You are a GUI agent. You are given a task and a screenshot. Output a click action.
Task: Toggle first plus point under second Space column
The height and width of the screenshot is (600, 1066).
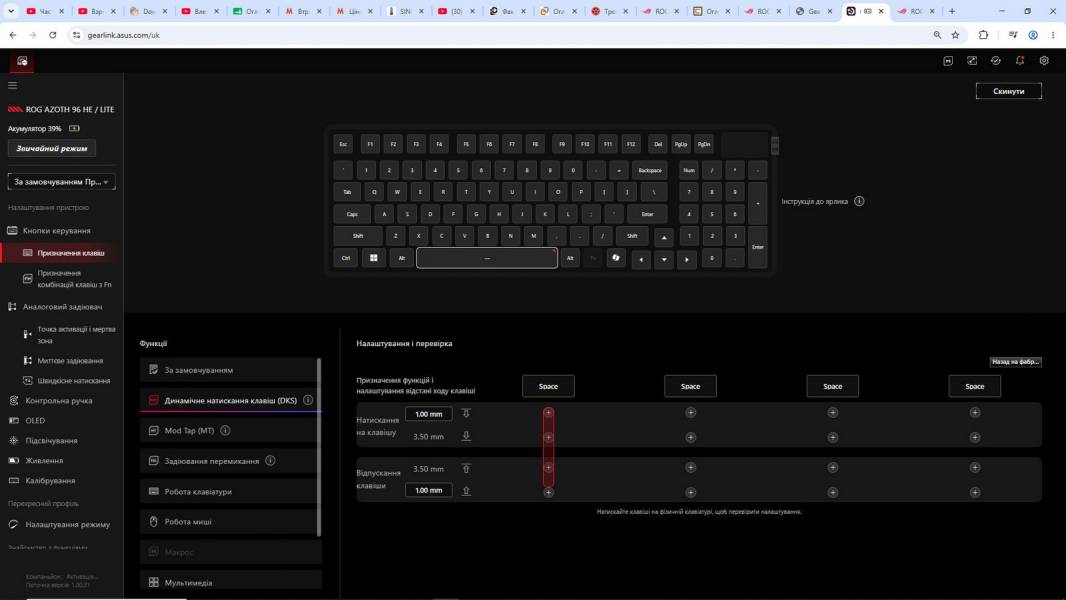pos(690,412)
